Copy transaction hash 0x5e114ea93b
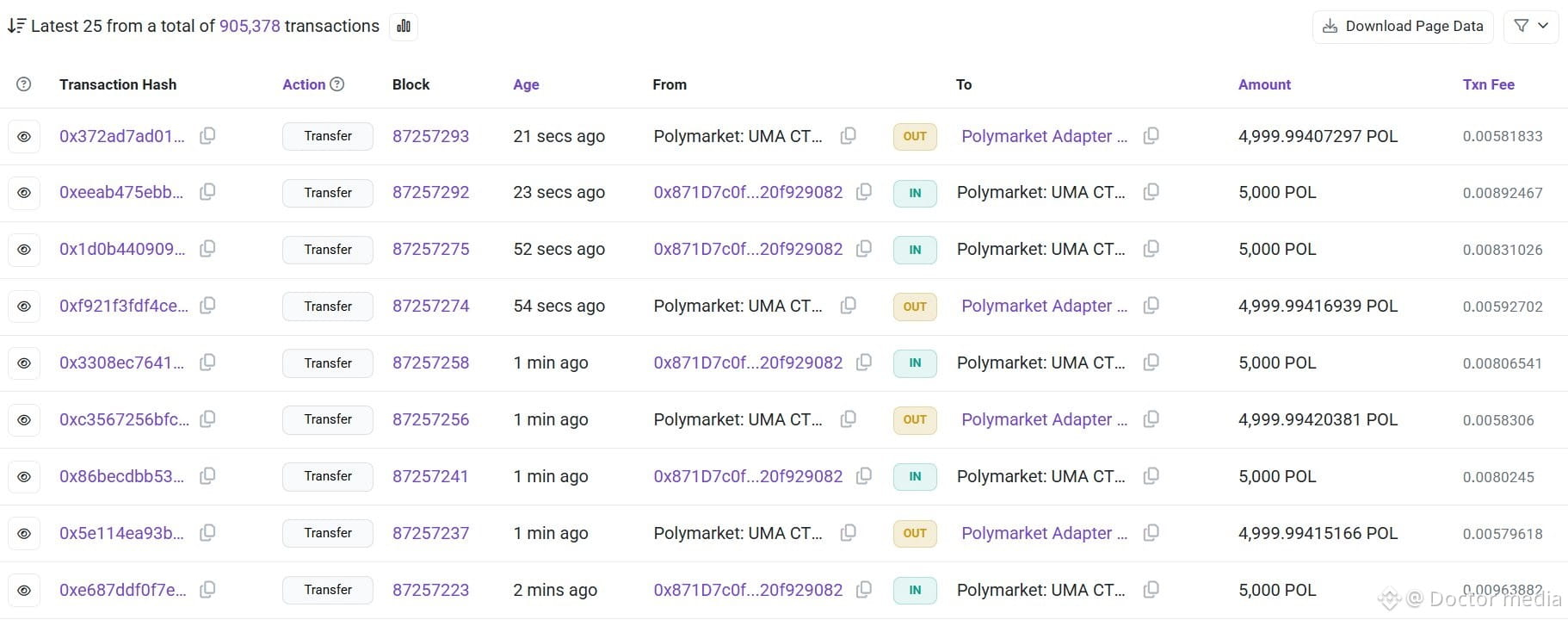Screen dimensions: 1568x620 point(207,533)
